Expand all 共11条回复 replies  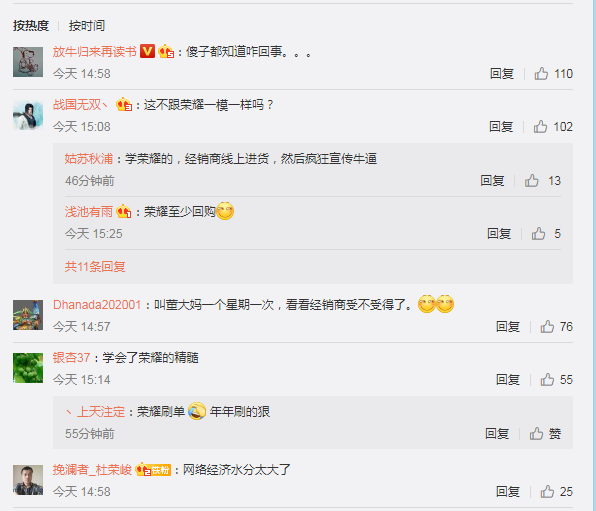[x=95, y=267]
